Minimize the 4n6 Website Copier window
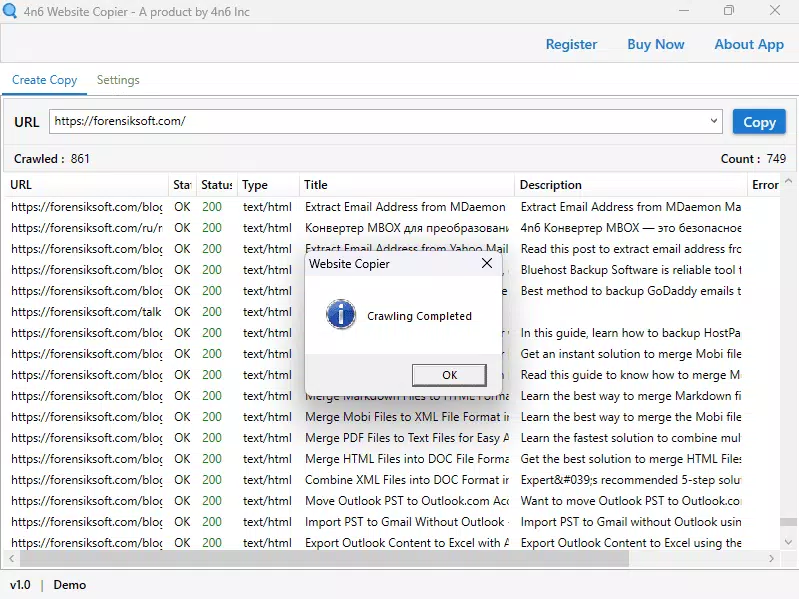The image size is (799, 599). pyautogui.click(x=684, y=10)
